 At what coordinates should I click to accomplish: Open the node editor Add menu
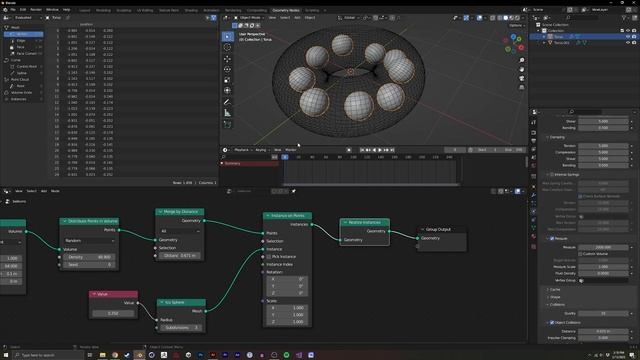coord(44,191)
